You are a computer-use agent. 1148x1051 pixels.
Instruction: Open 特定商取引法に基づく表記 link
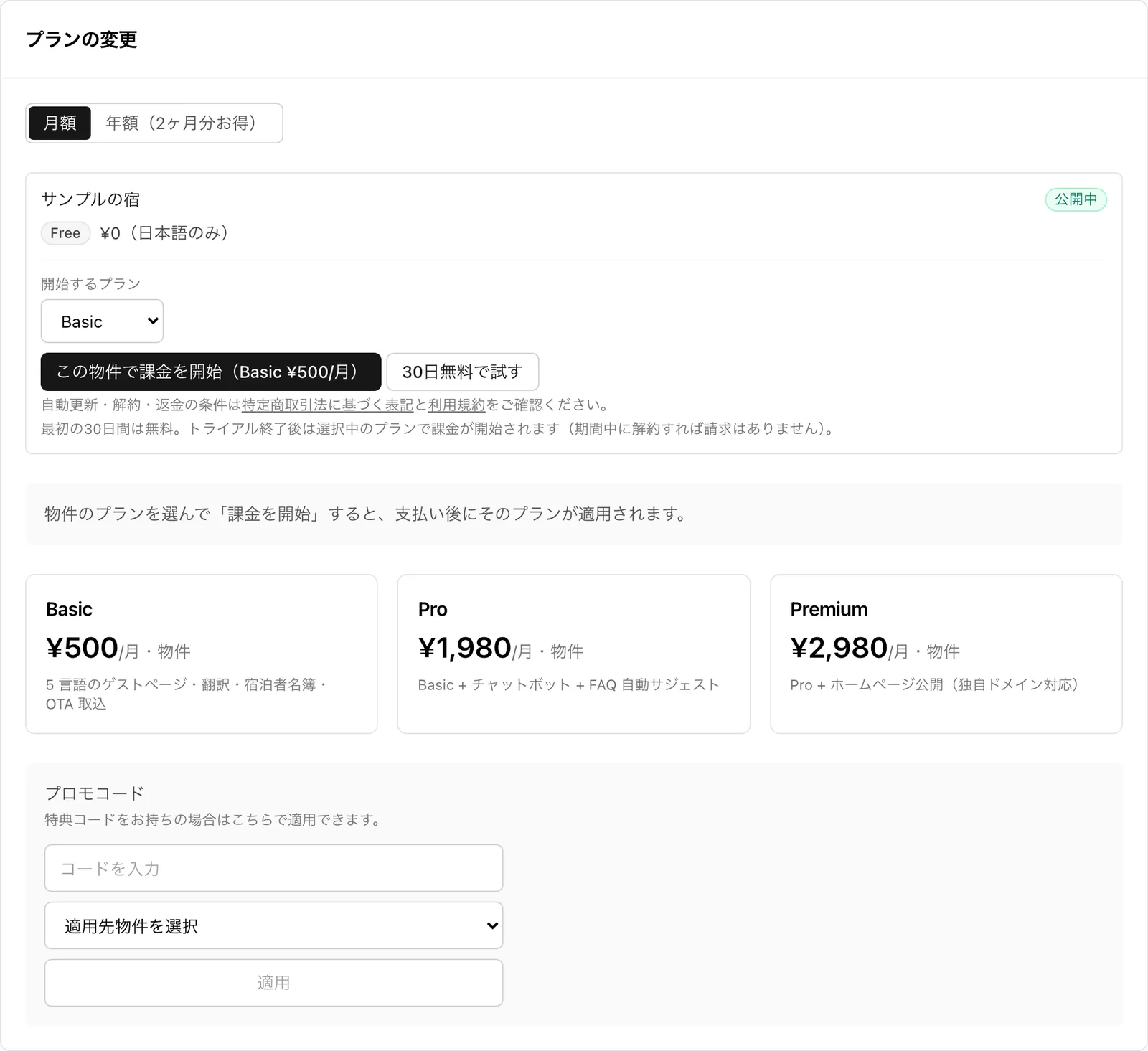click(x=328, y=405)
